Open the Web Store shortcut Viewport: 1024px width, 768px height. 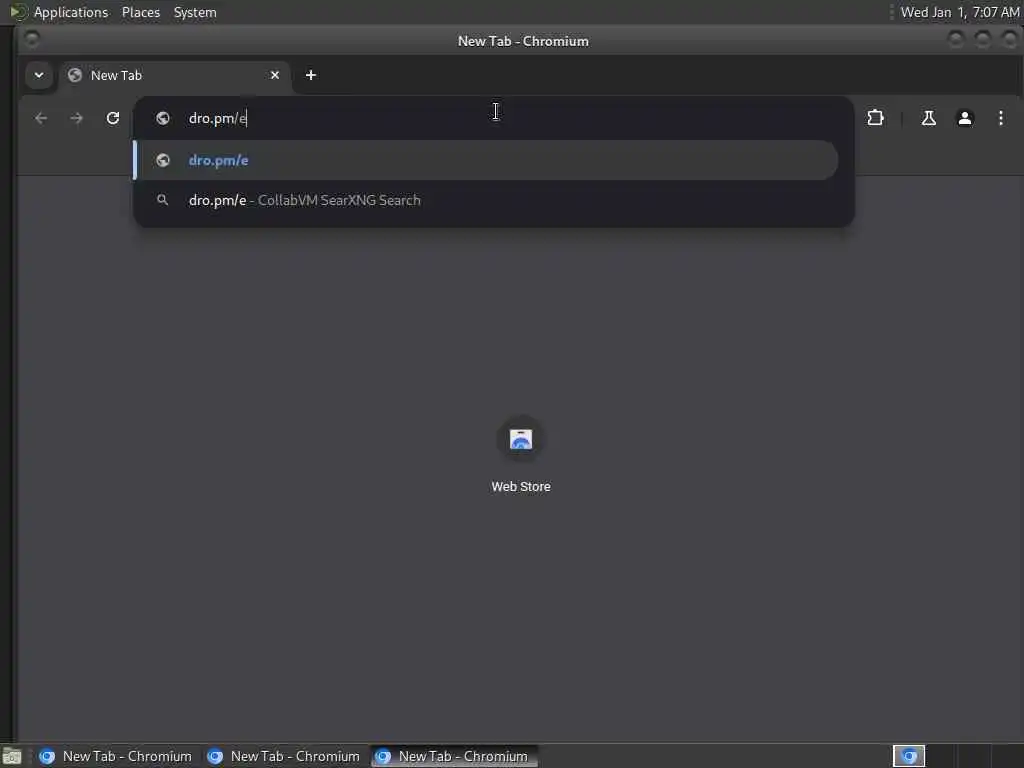coord(520,455)
